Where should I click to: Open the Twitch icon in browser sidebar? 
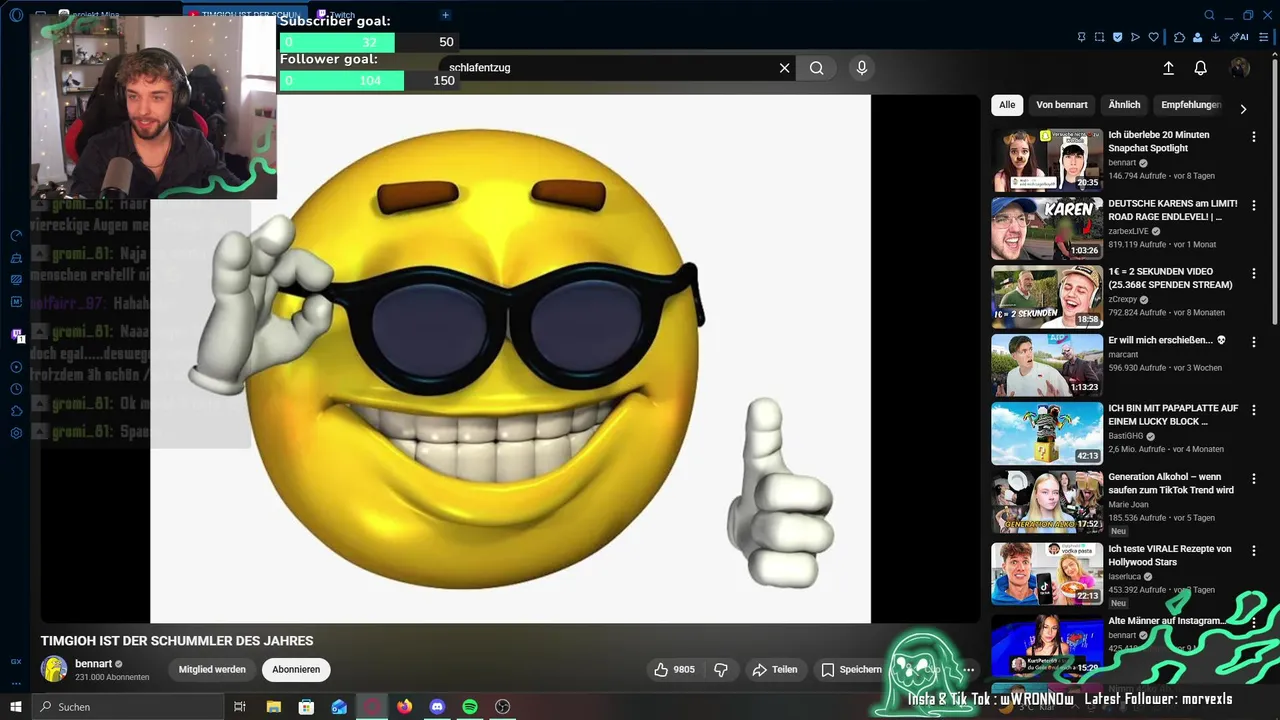[16, 335]
